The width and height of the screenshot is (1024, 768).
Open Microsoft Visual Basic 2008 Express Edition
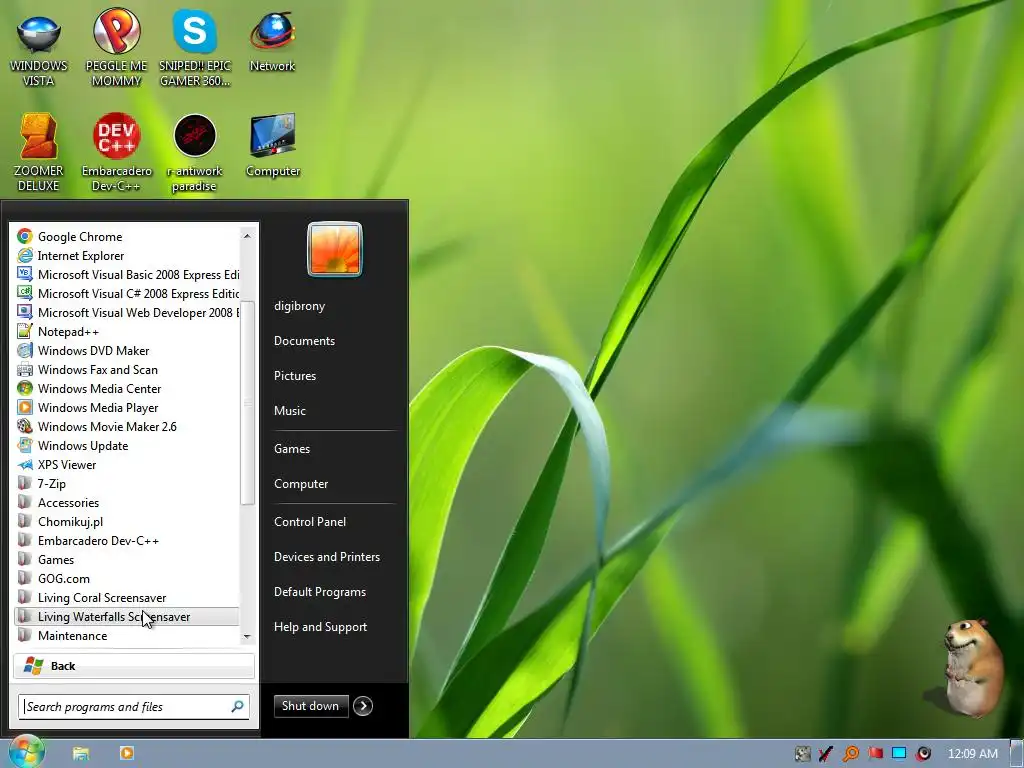pyautogui.click(x=127, y=274)
